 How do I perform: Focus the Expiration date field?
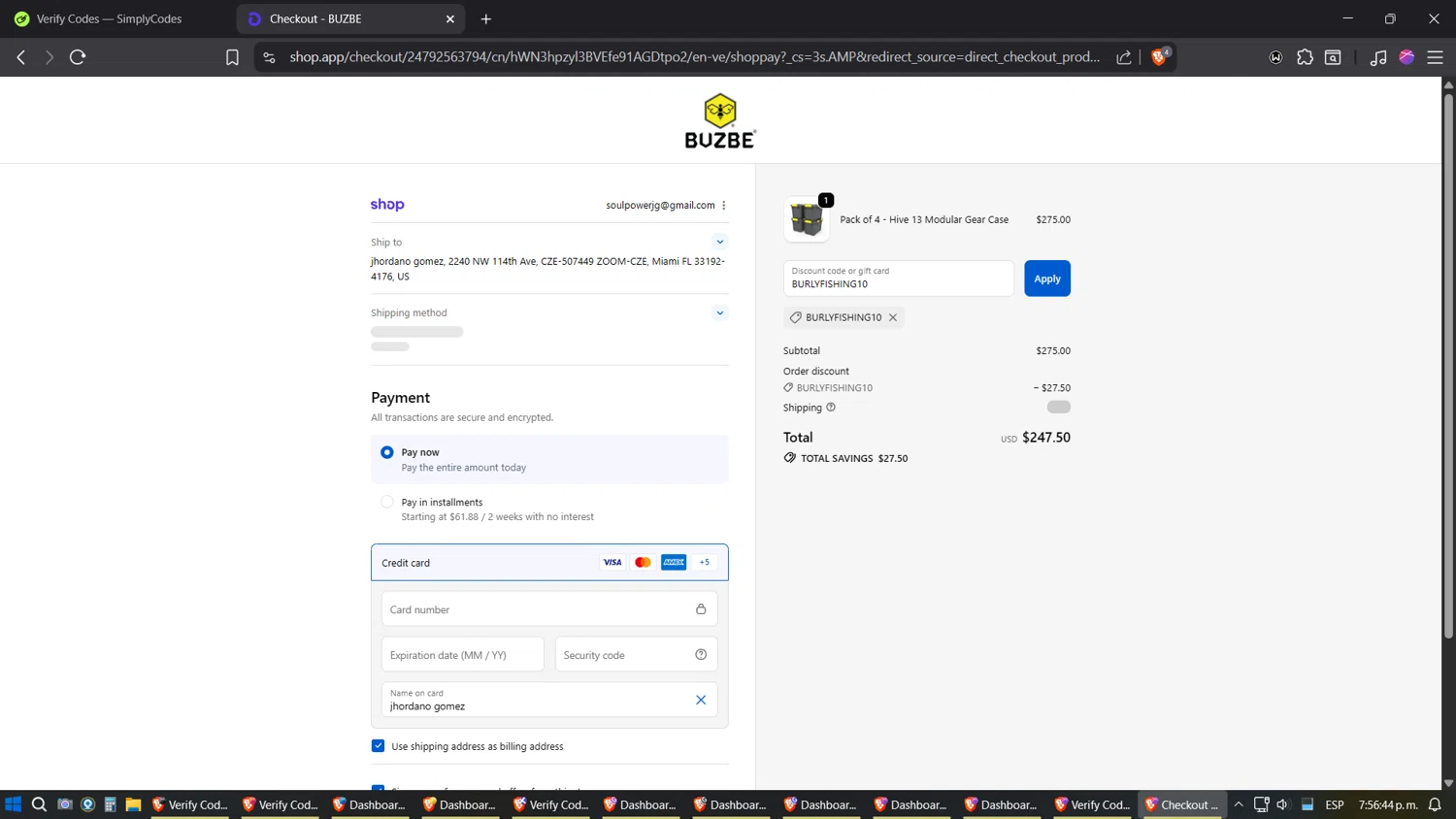(463, 655)
